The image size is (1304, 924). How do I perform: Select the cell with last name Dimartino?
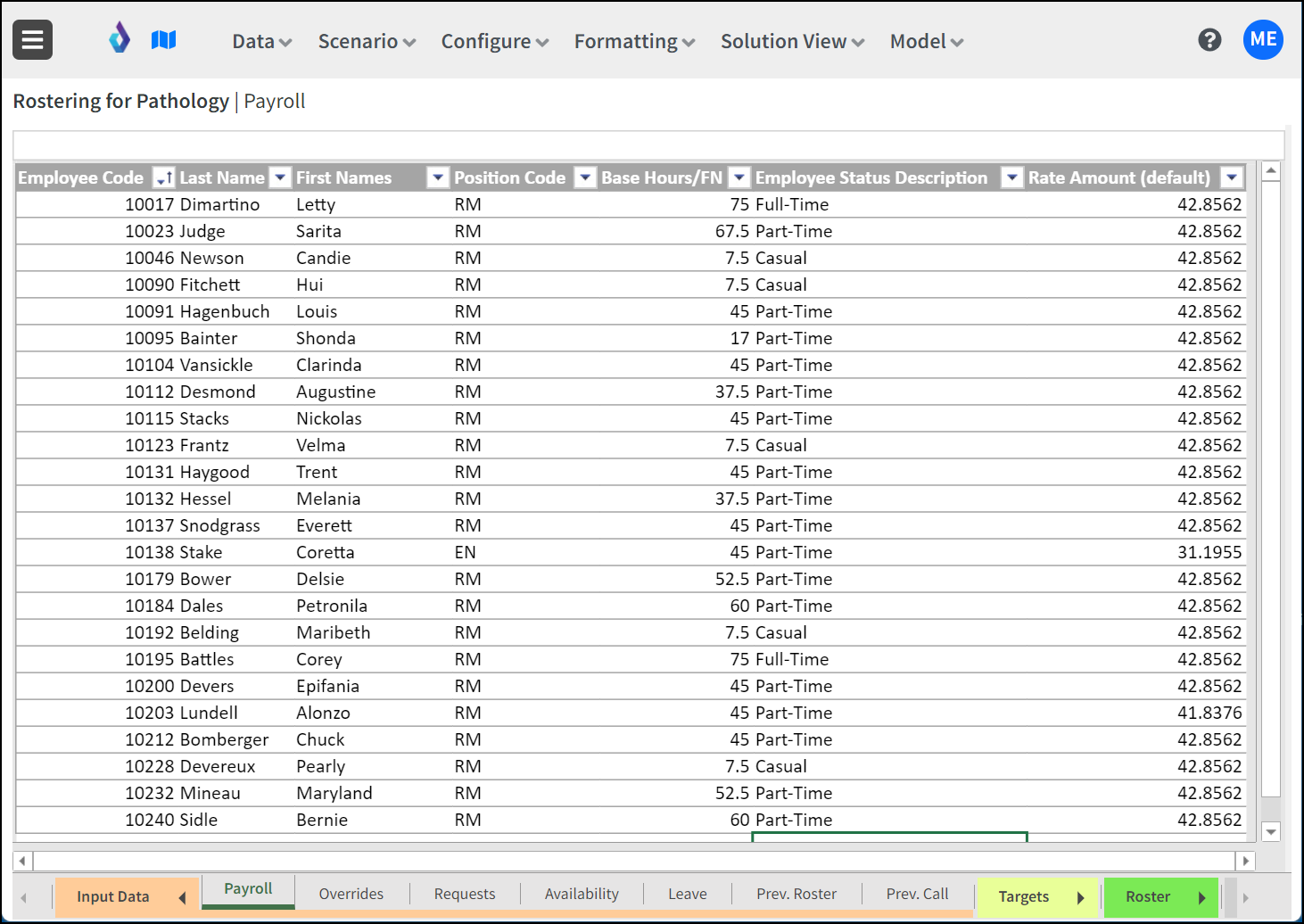pos(235,204)
